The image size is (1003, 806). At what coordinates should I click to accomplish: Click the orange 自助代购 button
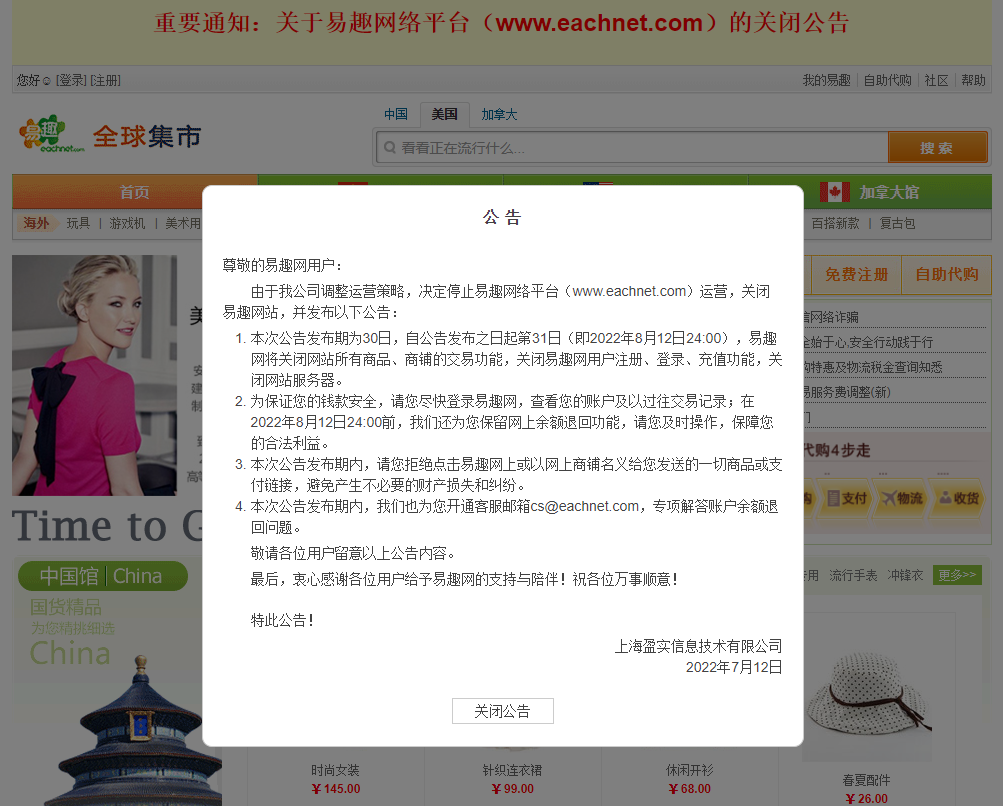tap(947, 274)
